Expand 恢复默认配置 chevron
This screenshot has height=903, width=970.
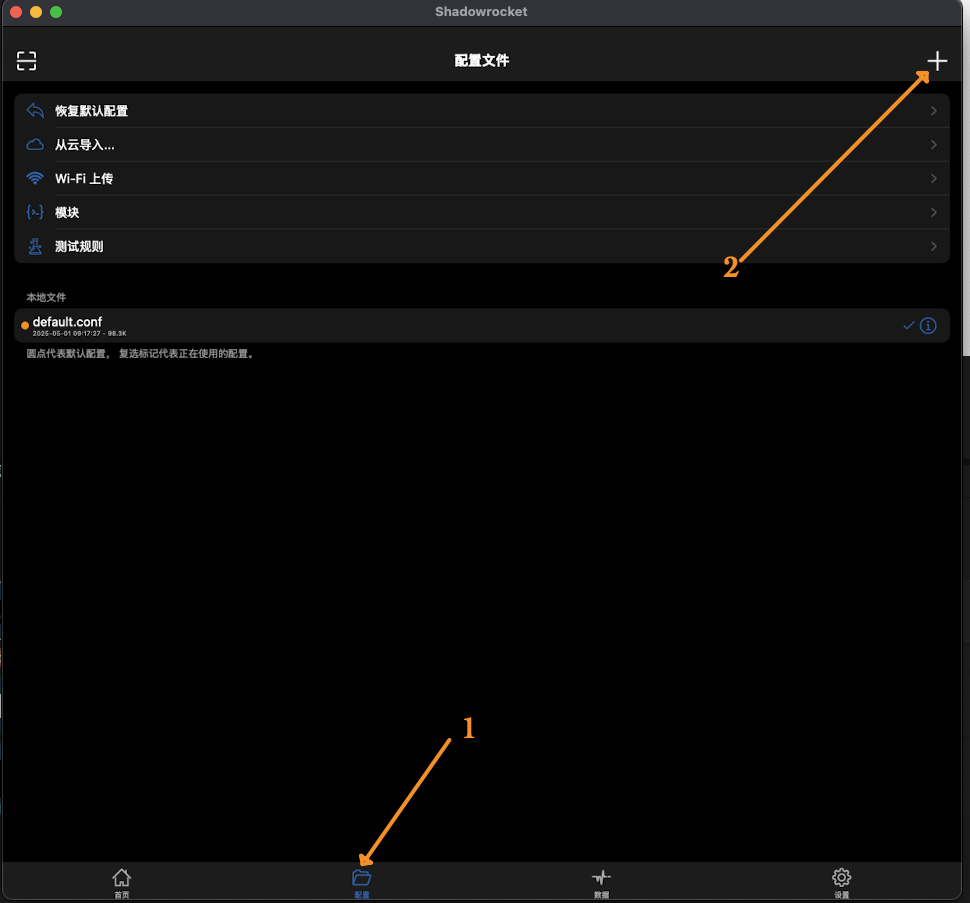(x=934, y=111)
